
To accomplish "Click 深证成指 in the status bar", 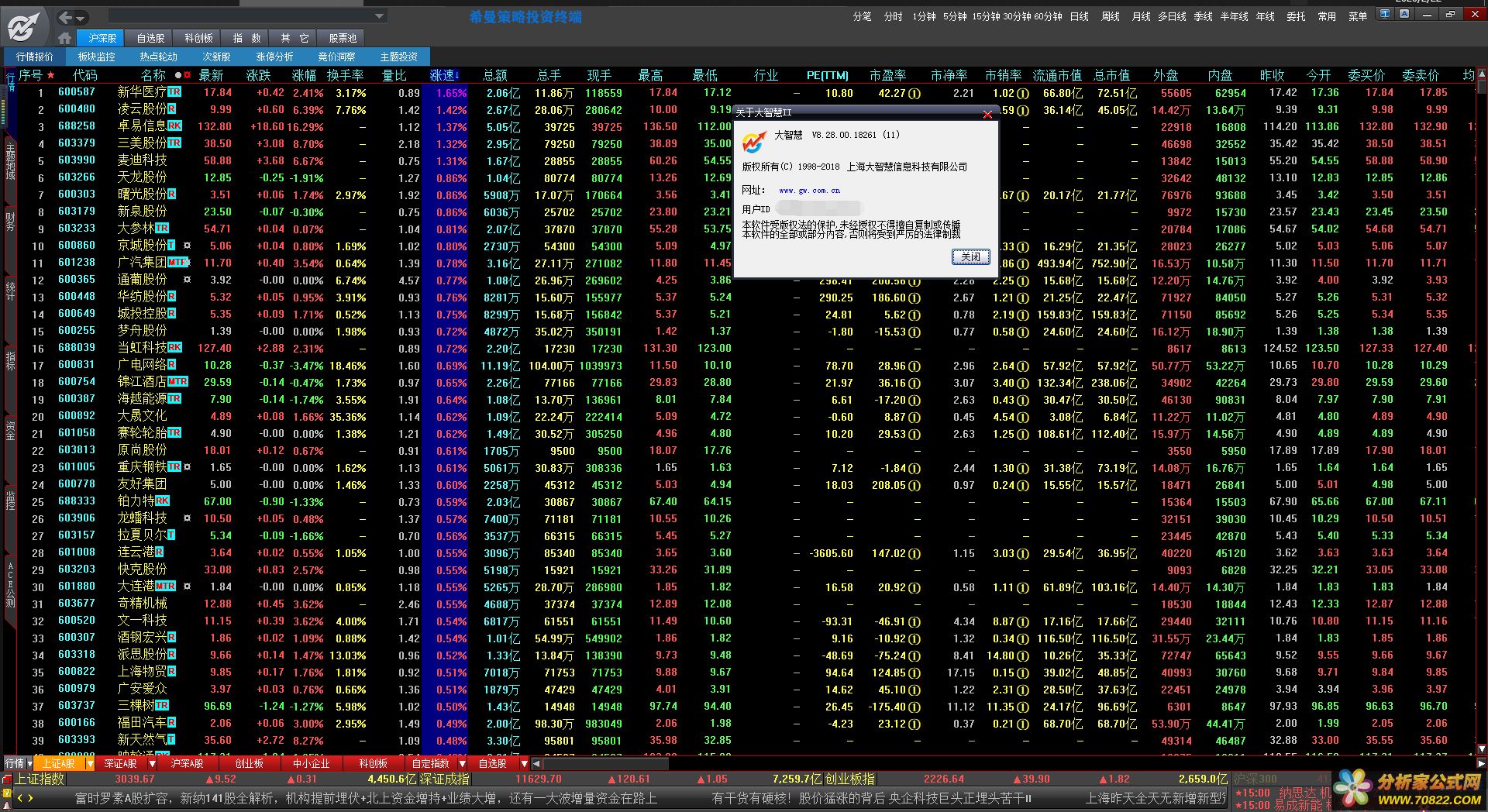I will [x=445, y=779].
